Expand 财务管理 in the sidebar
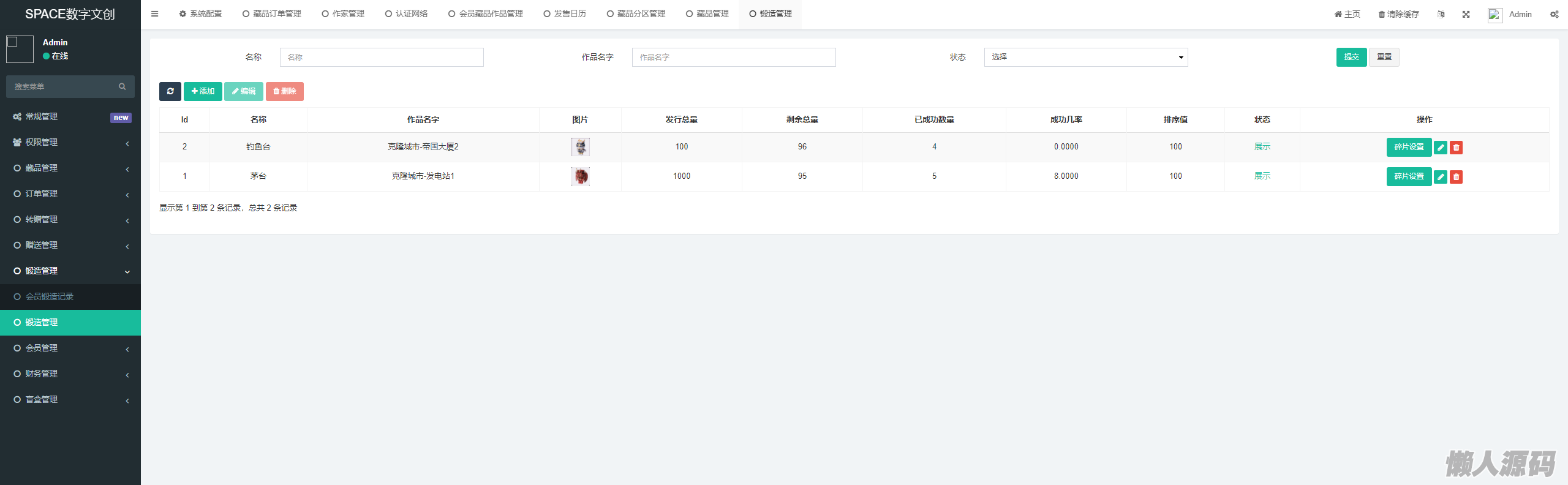The height and width of the screenshot is (485, 1568). pos(70,374)
